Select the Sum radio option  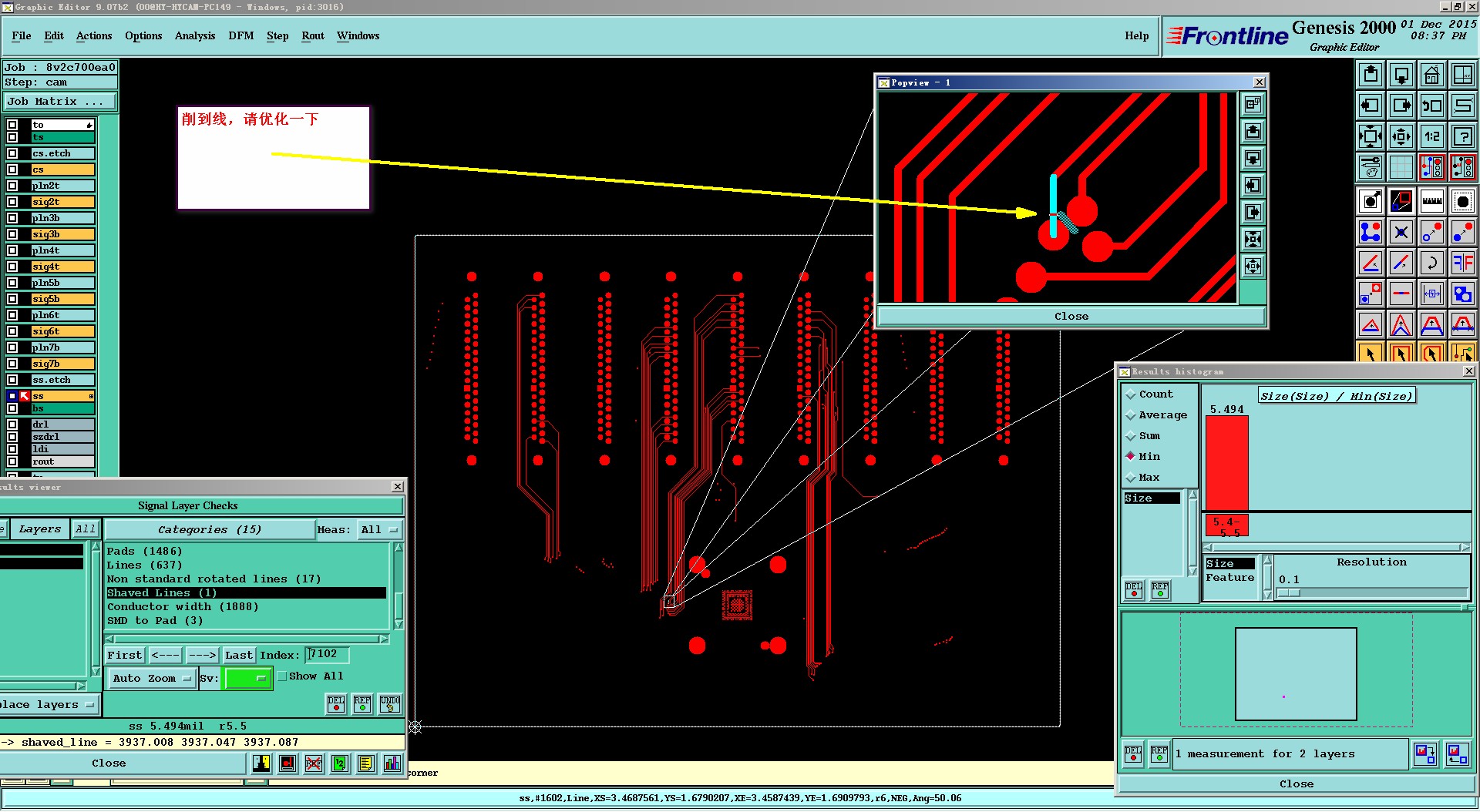coord(1143,435)
